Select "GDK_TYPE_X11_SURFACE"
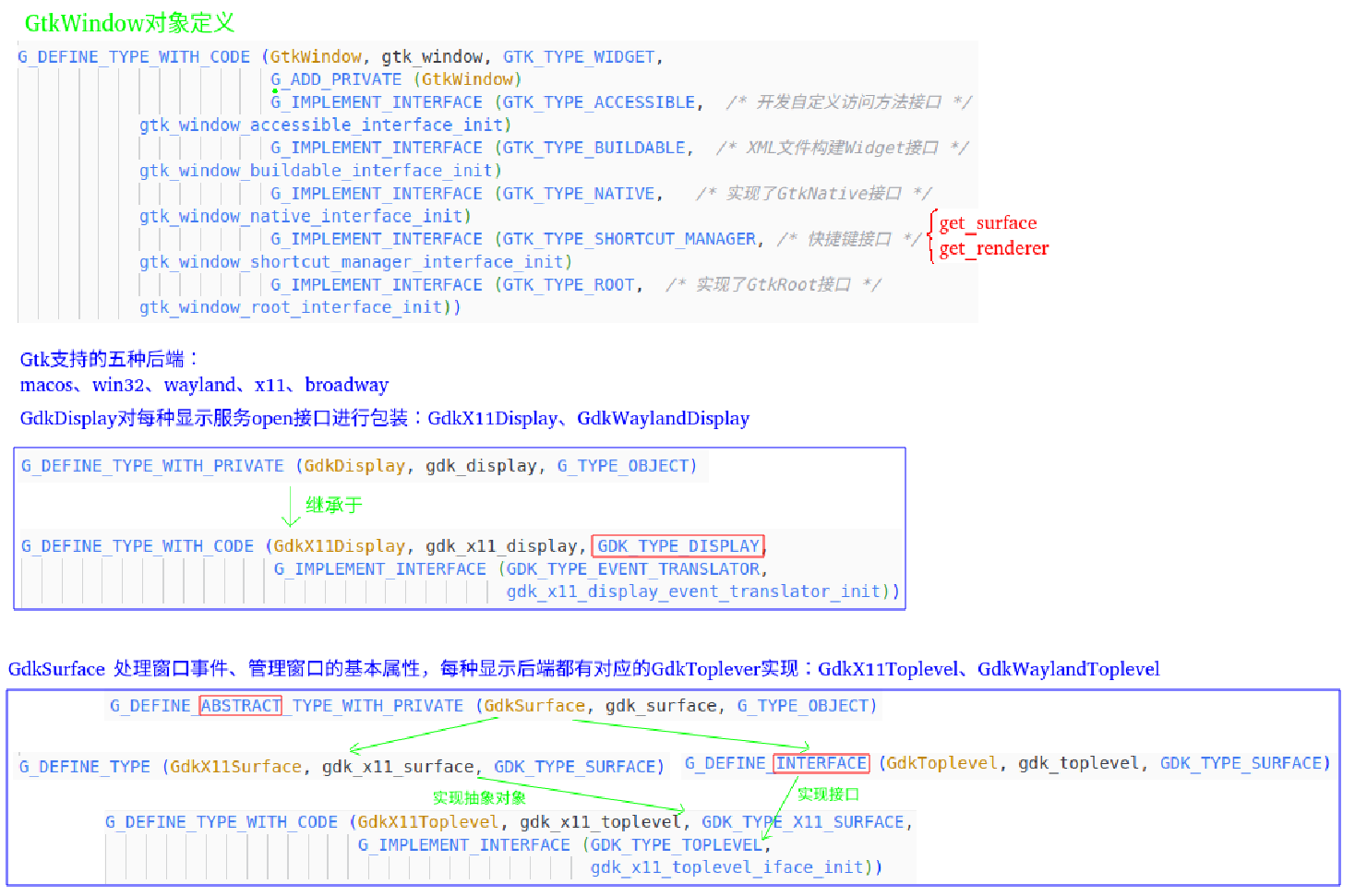 [802, 822]
